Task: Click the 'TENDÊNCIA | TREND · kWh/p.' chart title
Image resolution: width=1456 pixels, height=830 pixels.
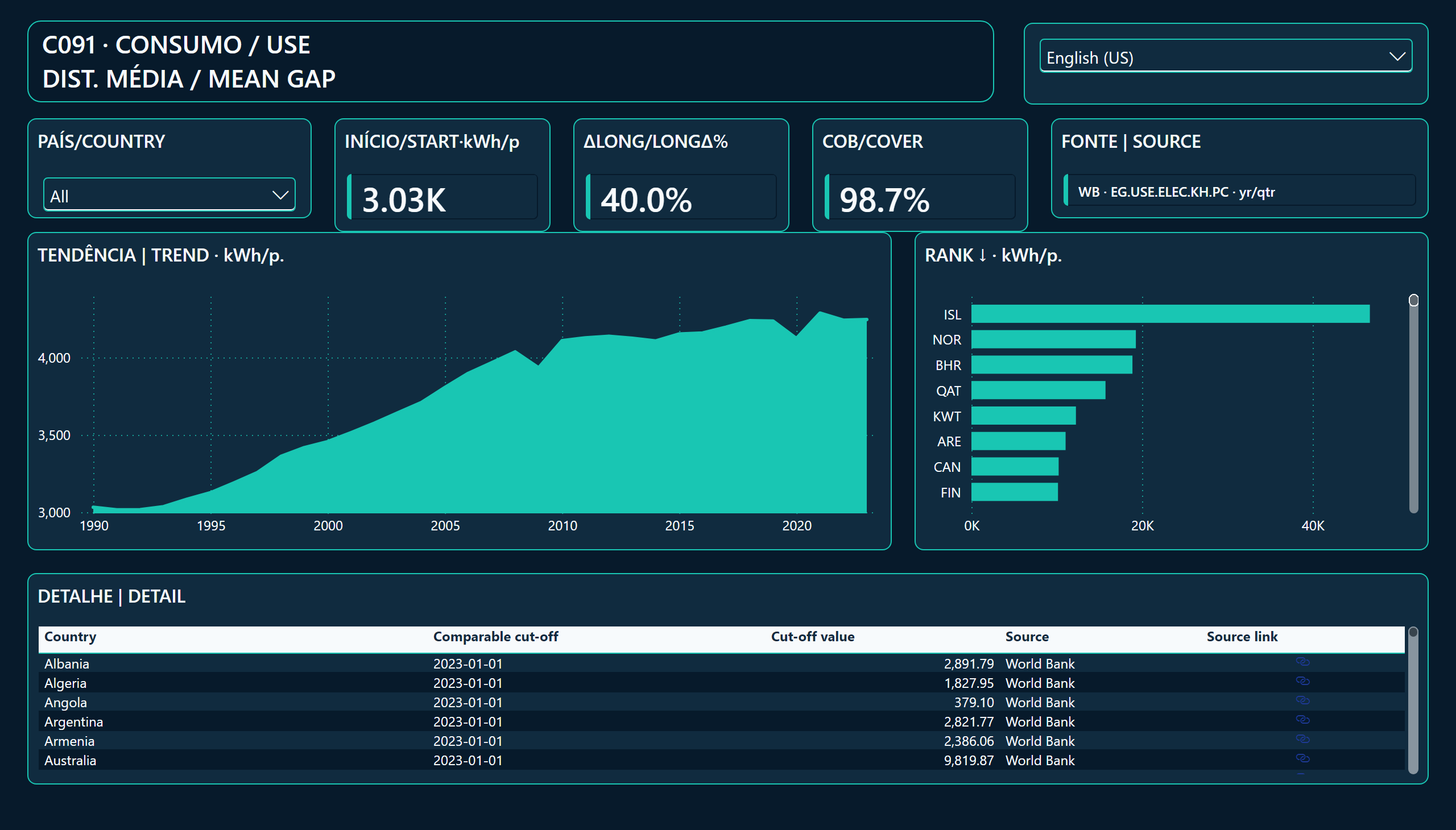Action: (x=161, y=255)
